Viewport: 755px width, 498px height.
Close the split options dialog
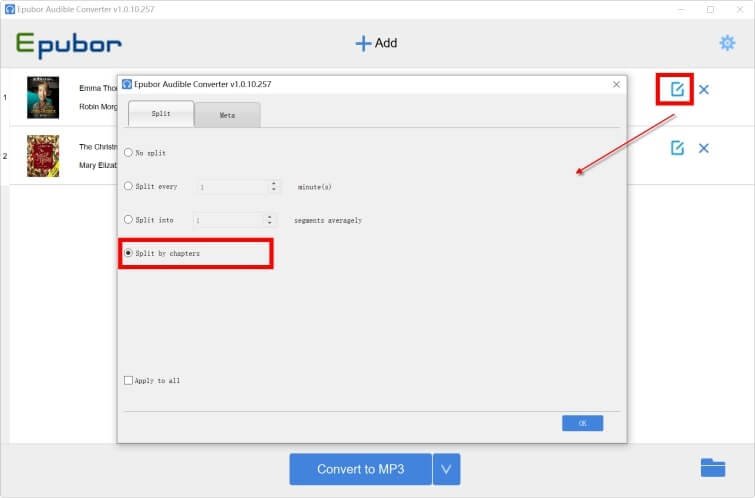616,85
